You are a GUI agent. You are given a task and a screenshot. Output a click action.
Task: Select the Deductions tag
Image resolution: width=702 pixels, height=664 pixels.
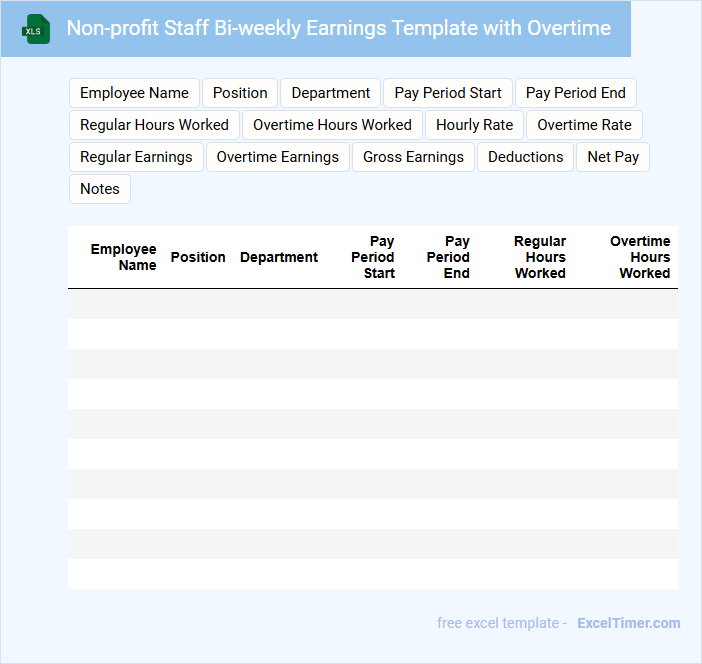click(525, 157)
